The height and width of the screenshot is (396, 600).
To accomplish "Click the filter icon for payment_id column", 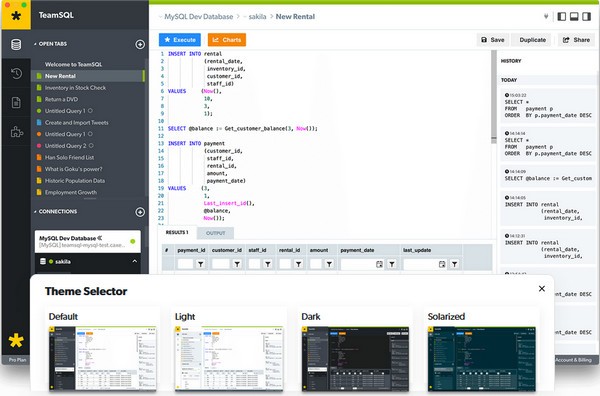I will [201, 264].
